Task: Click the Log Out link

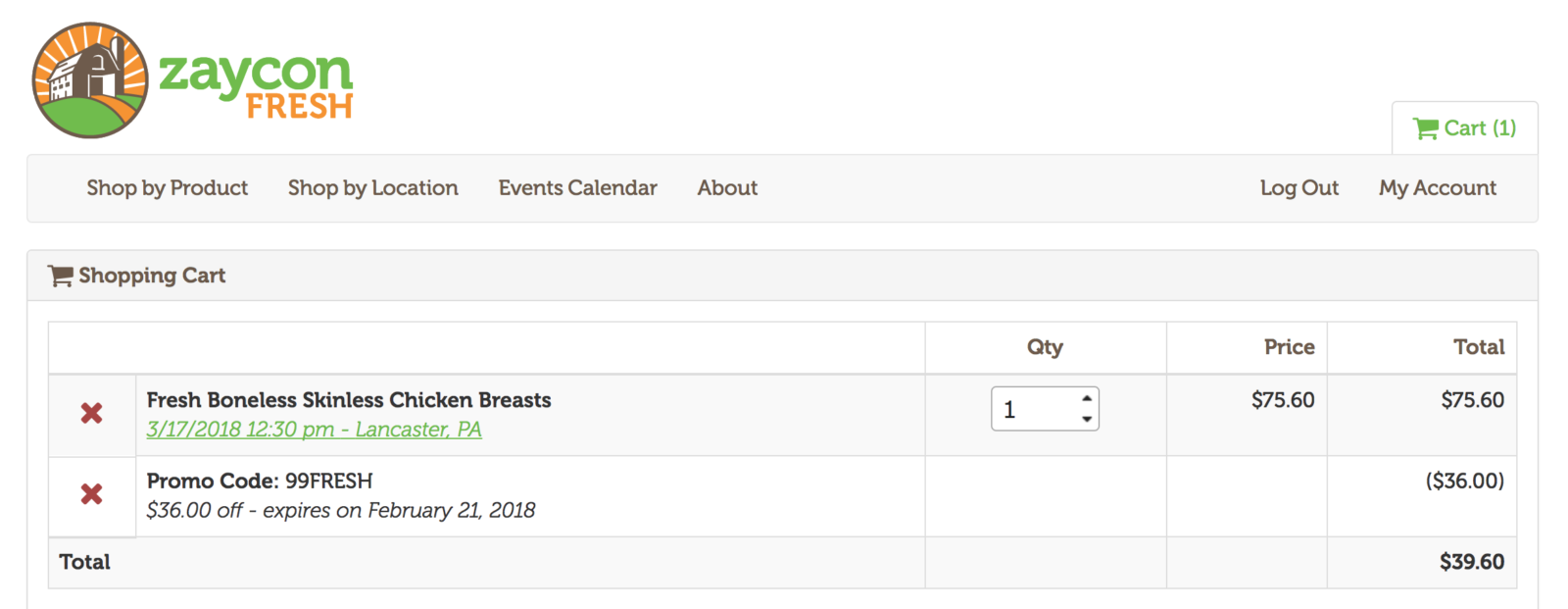Action: click(x=1298, y=188)
